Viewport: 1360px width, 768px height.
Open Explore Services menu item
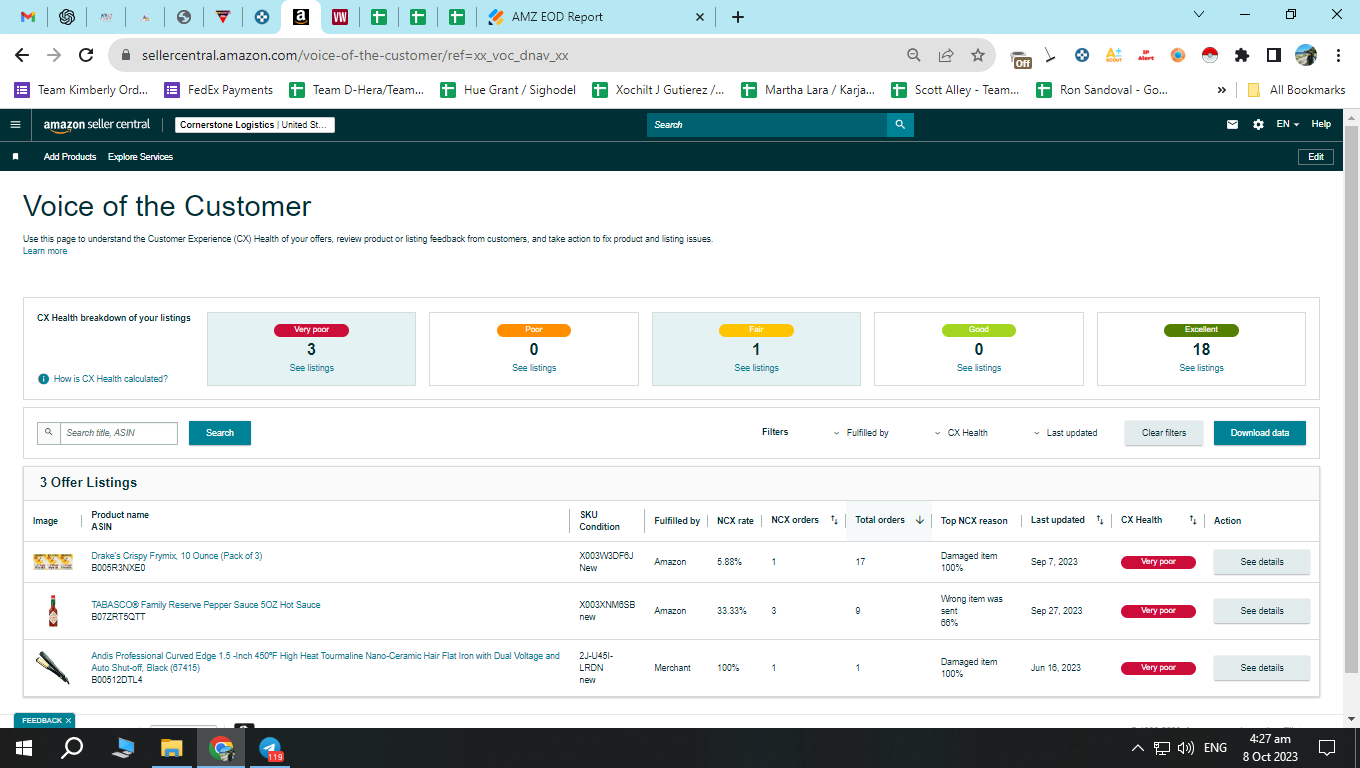point(140,157)
